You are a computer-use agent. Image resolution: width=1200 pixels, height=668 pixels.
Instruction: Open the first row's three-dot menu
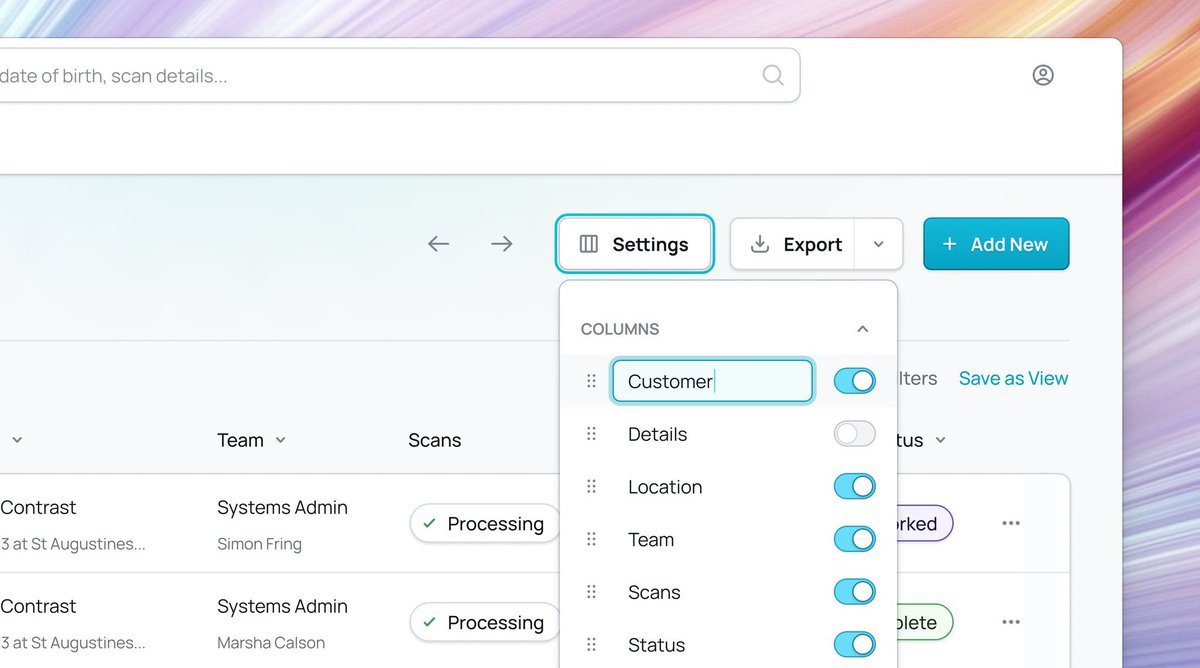1011,523
